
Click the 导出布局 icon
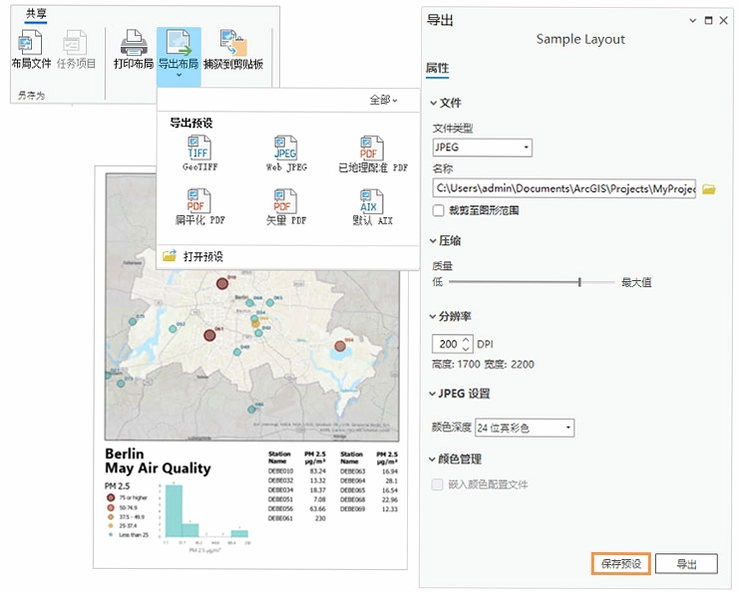pos(179,42)
